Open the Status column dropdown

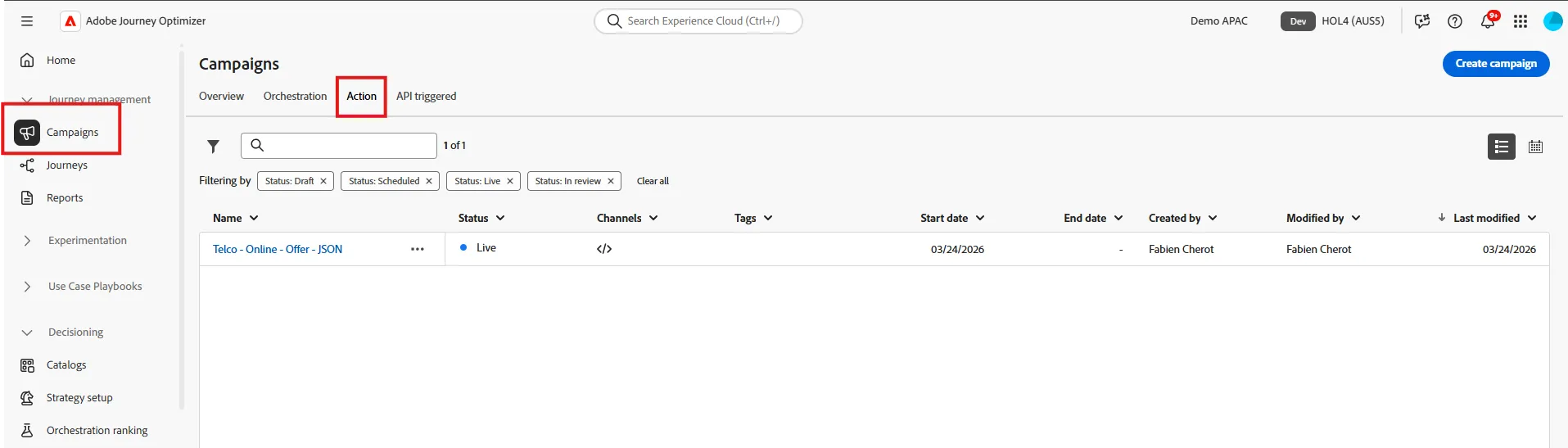click(x=481, y=218)
